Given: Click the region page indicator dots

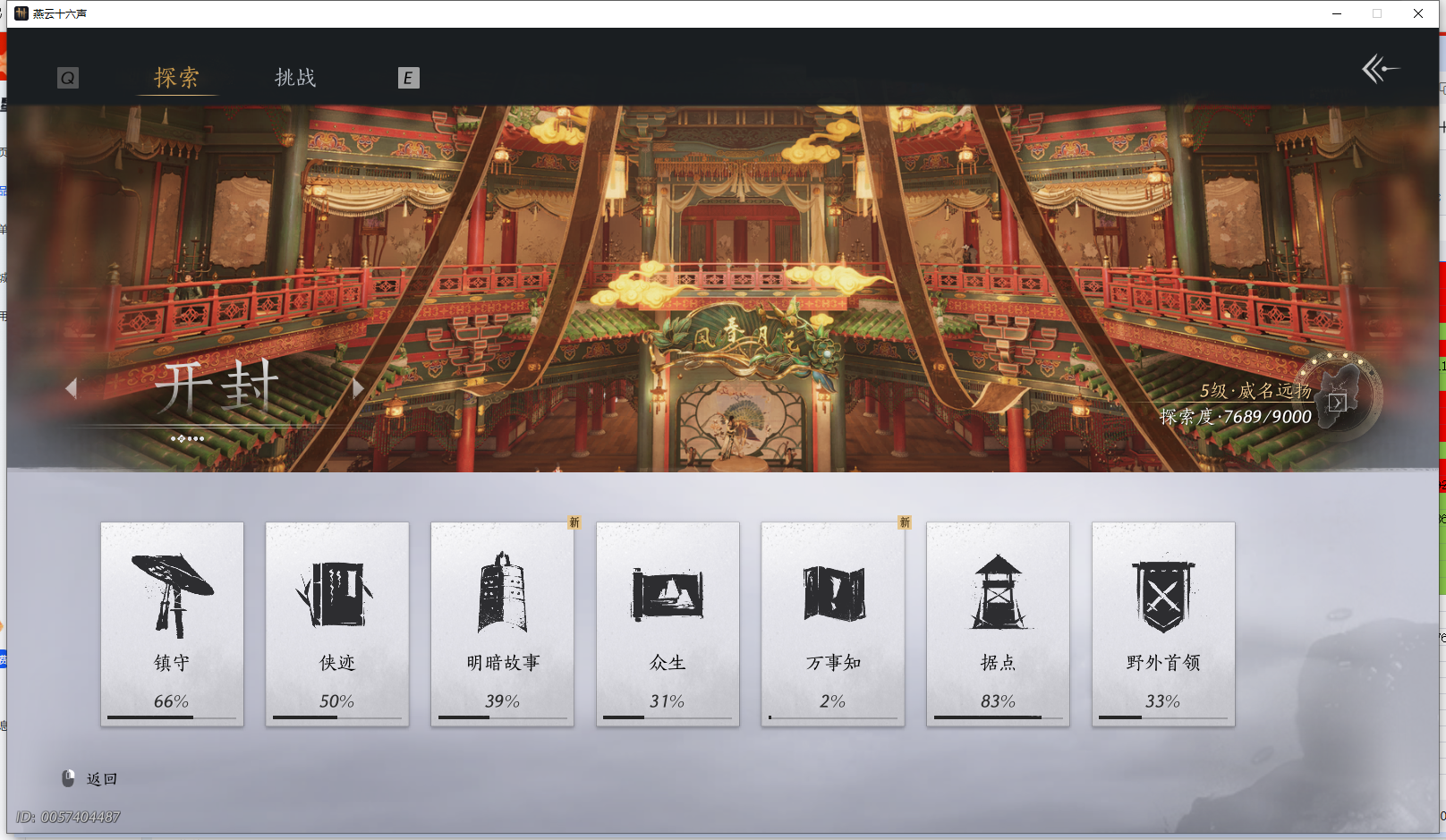Looking at the screenshot, I should pyautogui.click(x=188, y=438).
